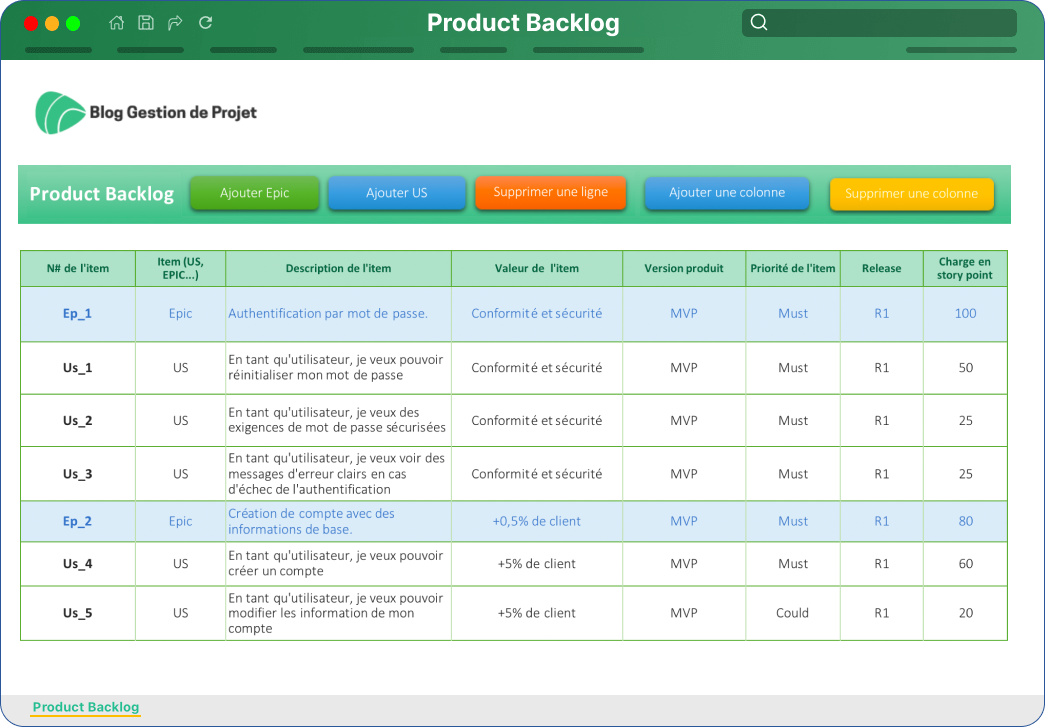Minimize window with yellow button
1045x727 pixels.
(x=52, y=24)
